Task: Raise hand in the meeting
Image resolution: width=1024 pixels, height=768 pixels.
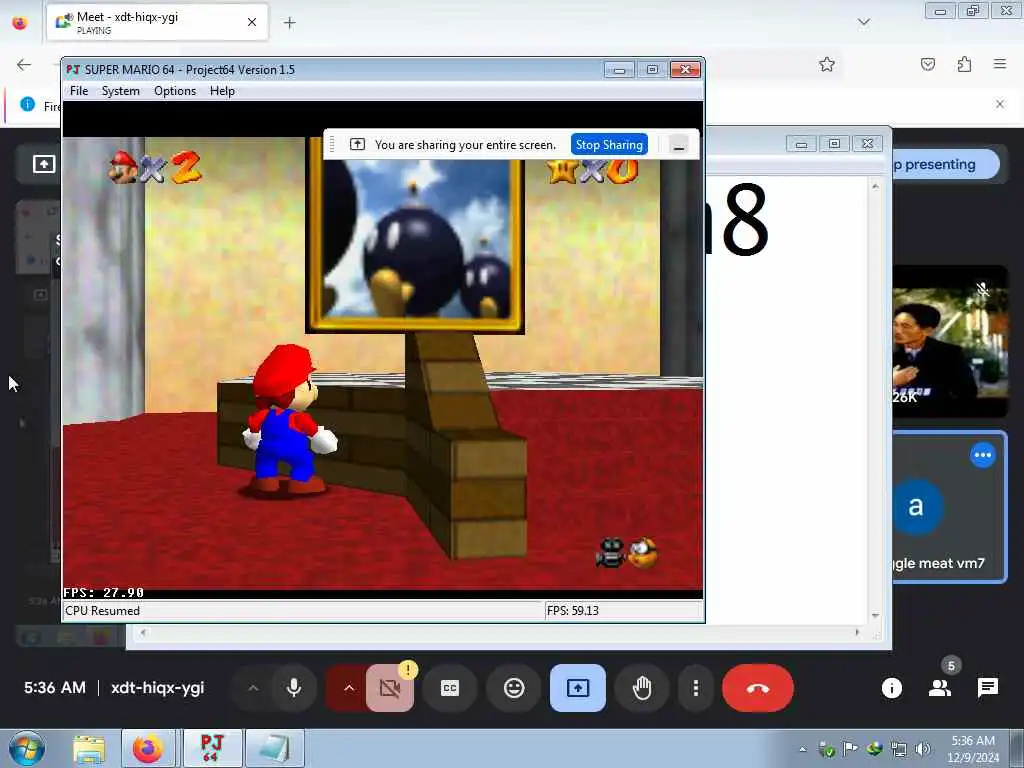Action: [641, 688]
